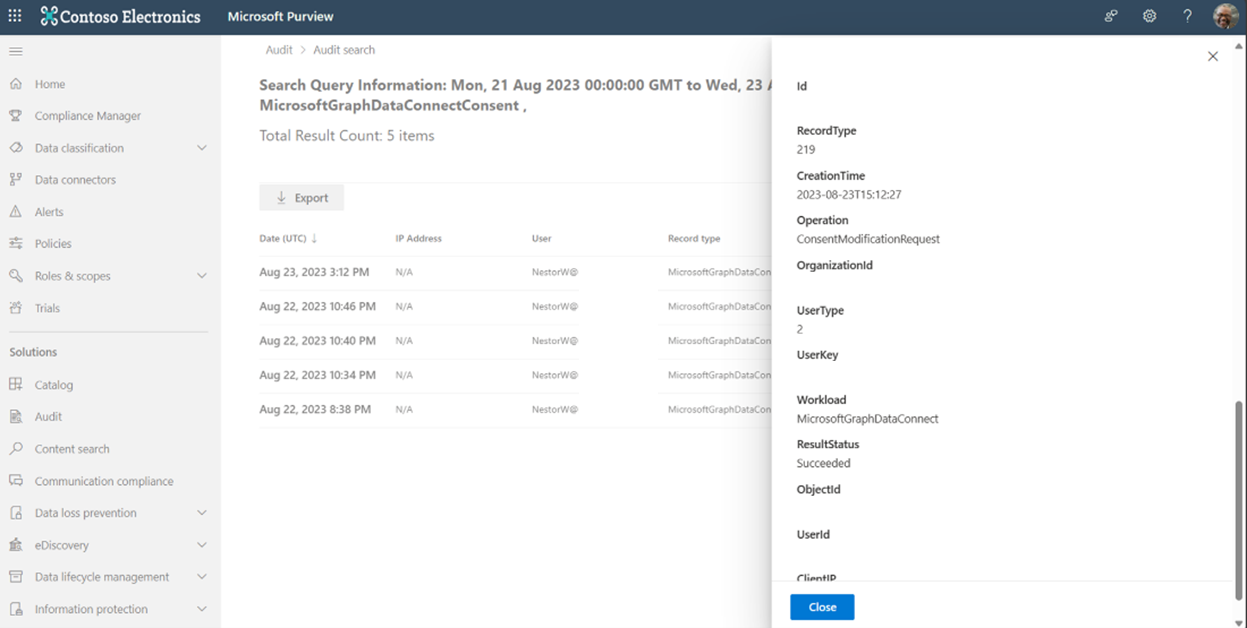Click the Microsoft Purview title
The width and height of the screenshot is (1247, 628).
pyautogui.click(x=281, y=17)
